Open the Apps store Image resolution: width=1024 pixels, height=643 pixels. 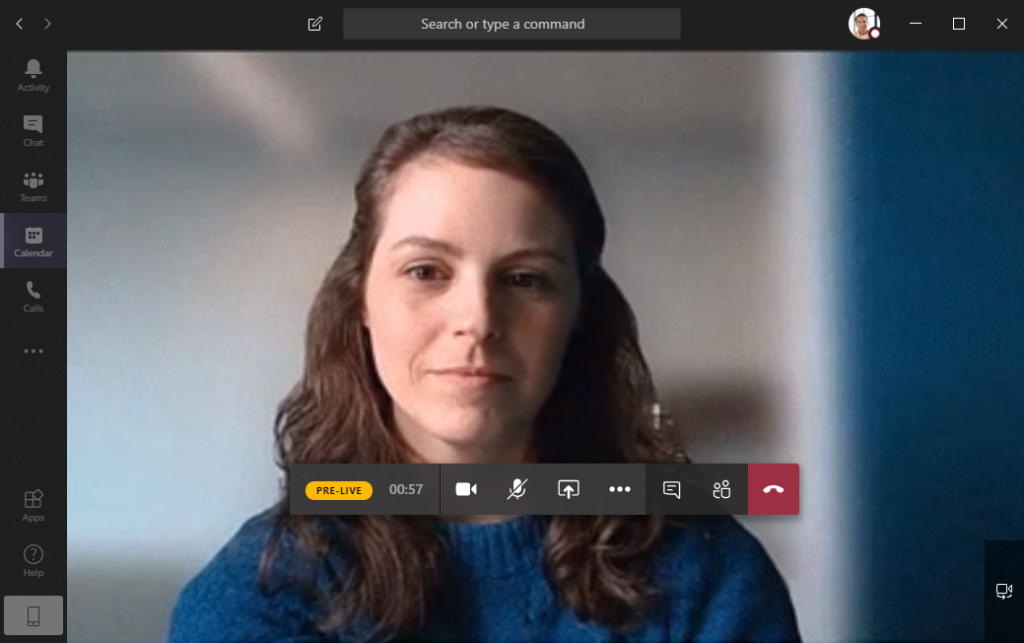[x=33, y=505]
